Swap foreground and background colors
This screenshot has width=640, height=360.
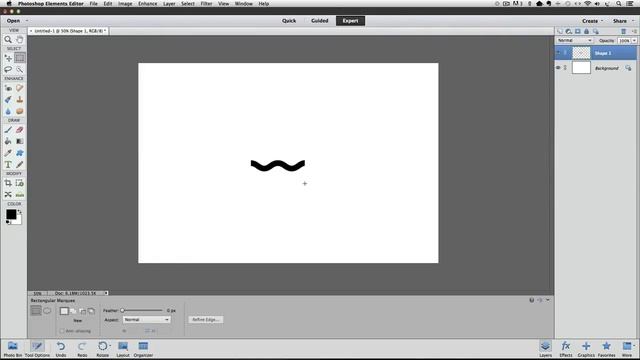pos(19,212)
